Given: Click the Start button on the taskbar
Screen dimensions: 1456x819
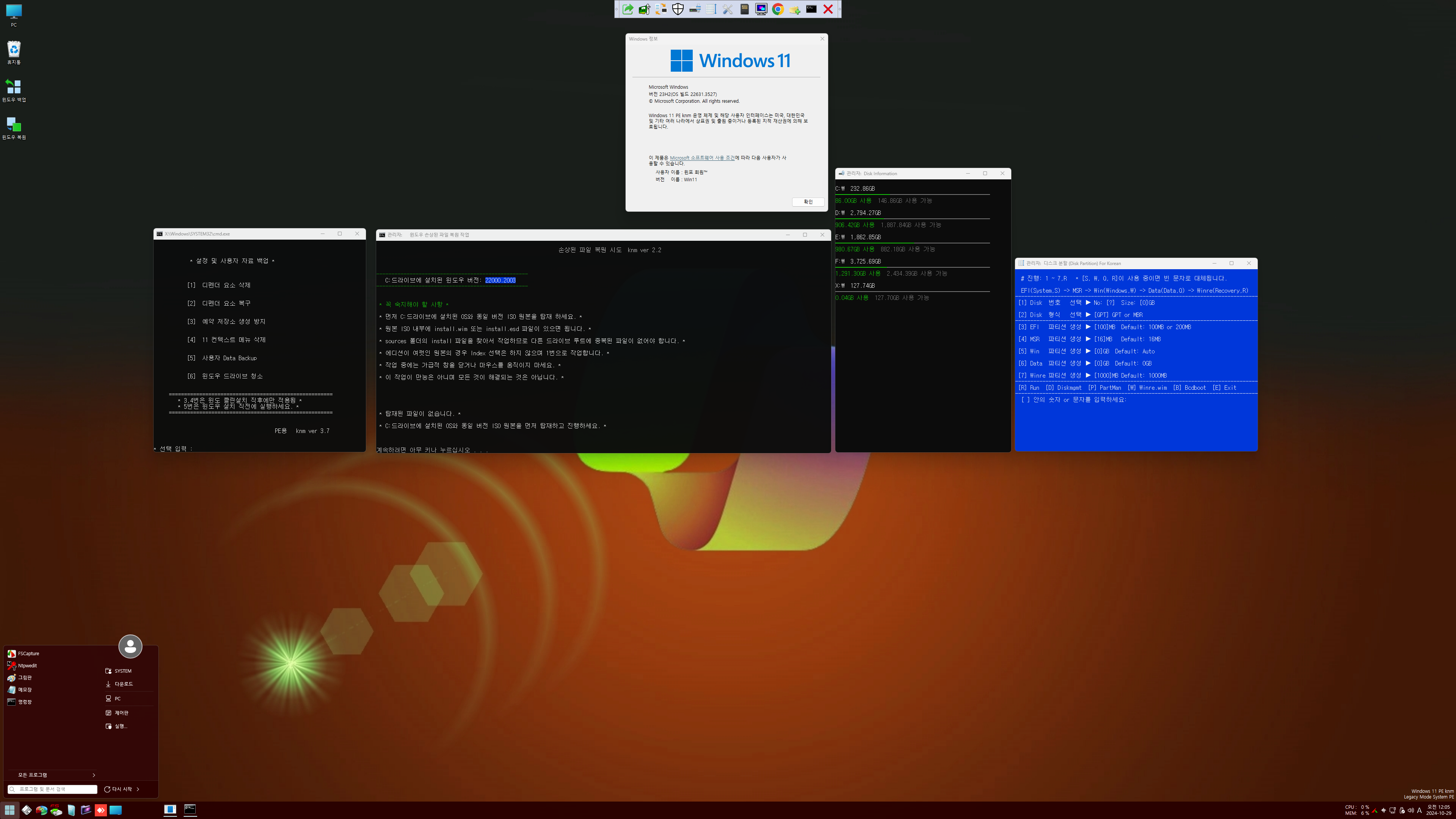Looking at the screenshot, I should coord(9,810).
